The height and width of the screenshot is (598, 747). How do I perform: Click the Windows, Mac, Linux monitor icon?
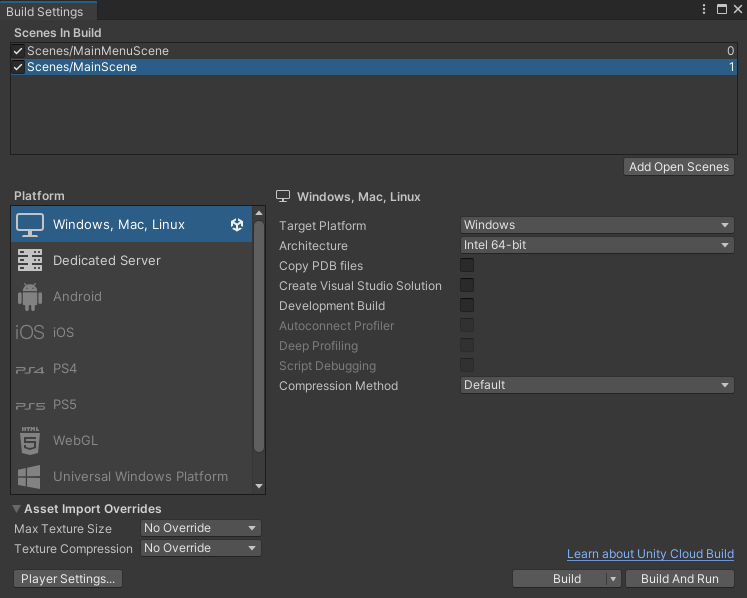[x=30, y=224]
